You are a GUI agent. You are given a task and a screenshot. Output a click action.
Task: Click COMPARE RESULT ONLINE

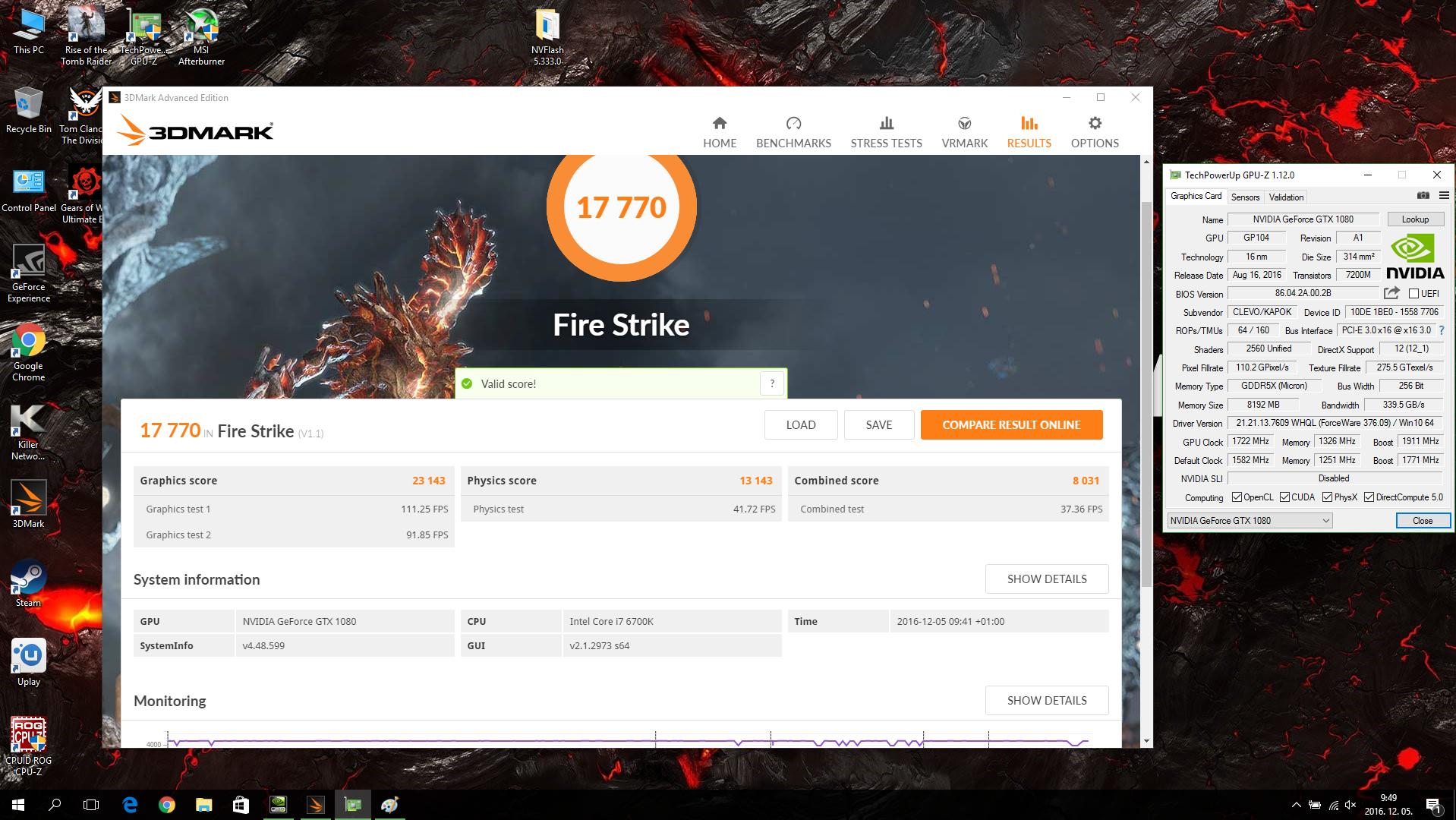(1011, 425)
